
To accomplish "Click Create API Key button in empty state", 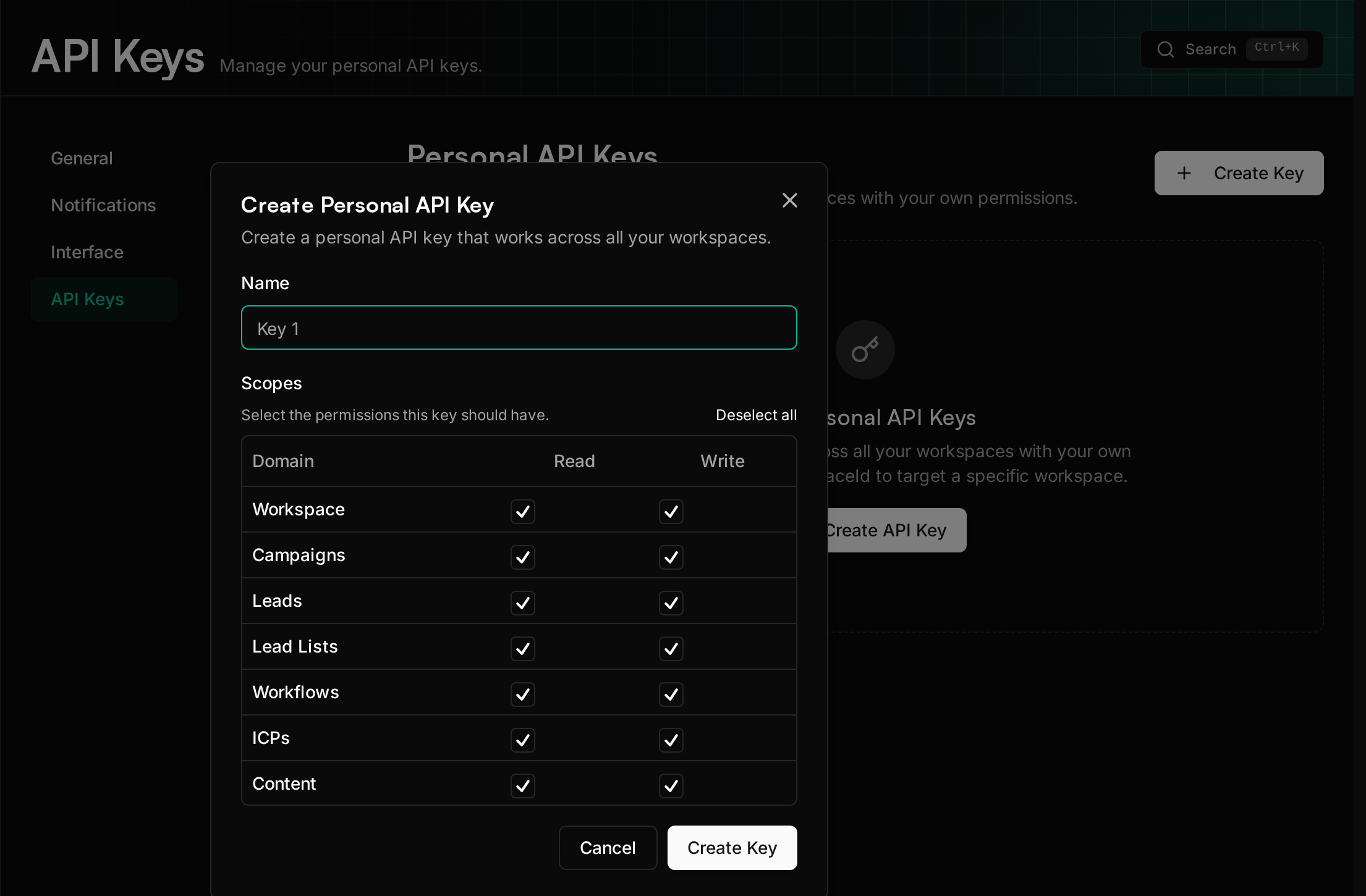I will (x=896, y=530).
